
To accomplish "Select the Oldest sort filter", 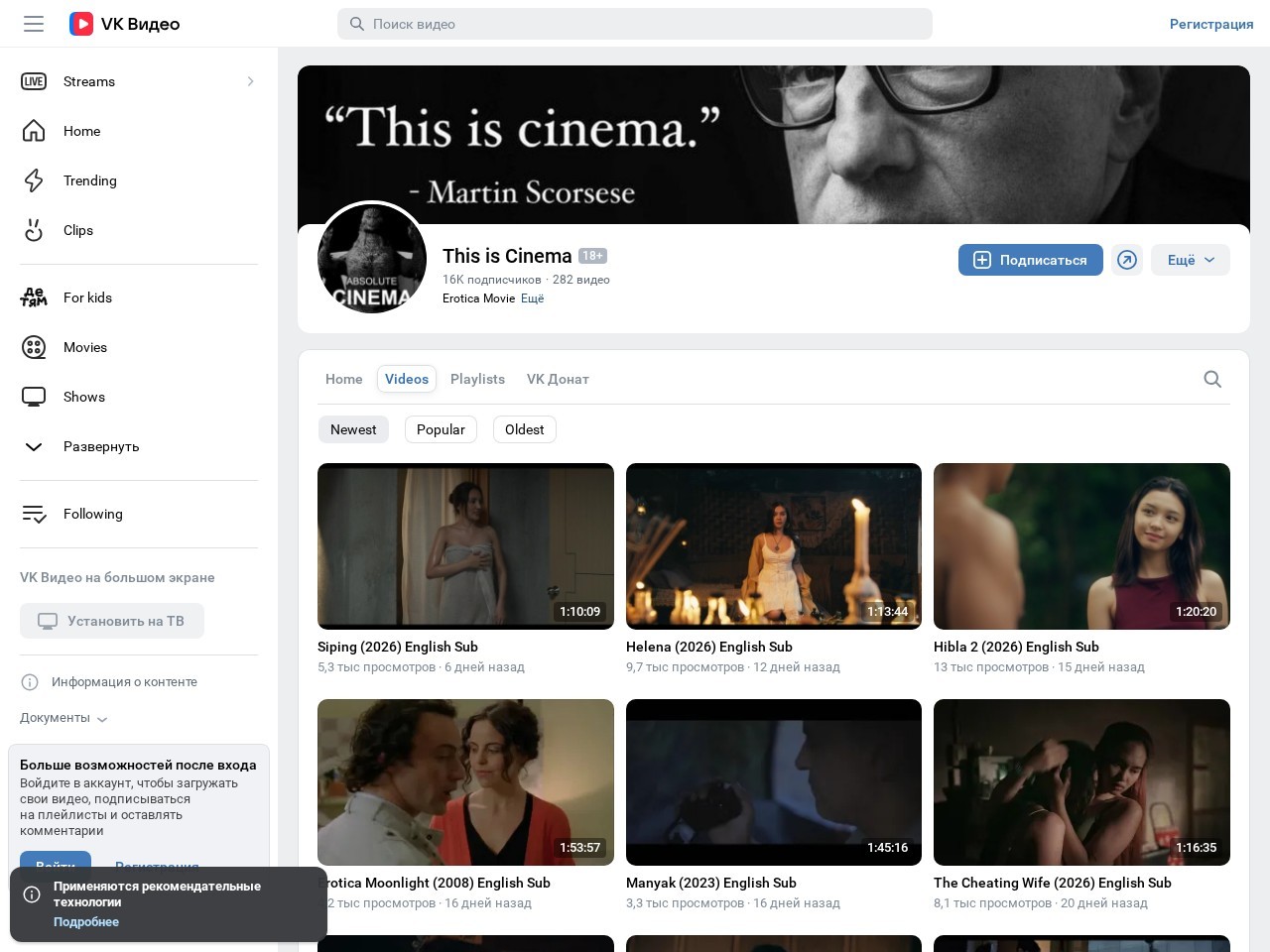I will point(524,429).
